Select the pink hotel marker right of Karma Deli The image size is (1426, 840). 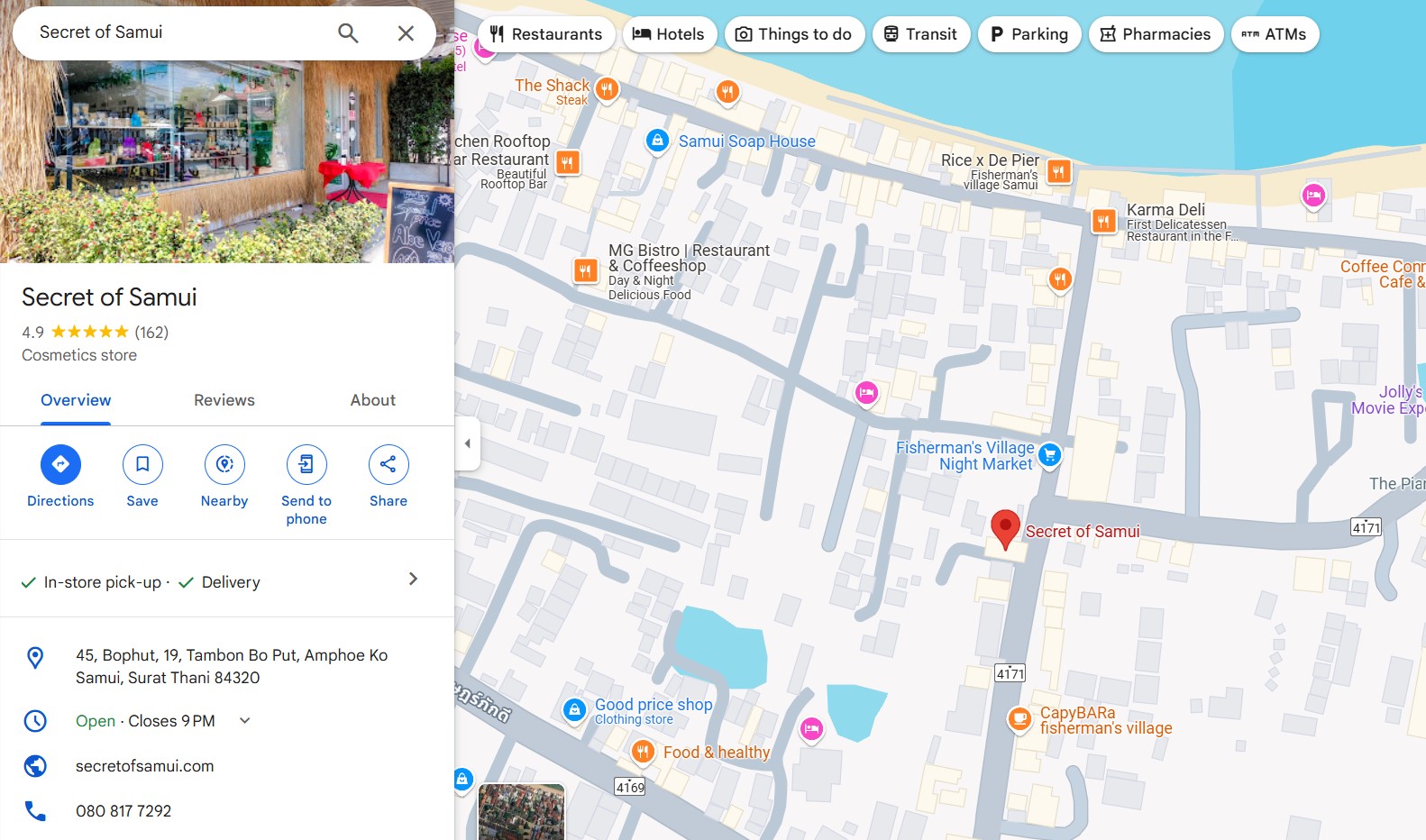1313,195
